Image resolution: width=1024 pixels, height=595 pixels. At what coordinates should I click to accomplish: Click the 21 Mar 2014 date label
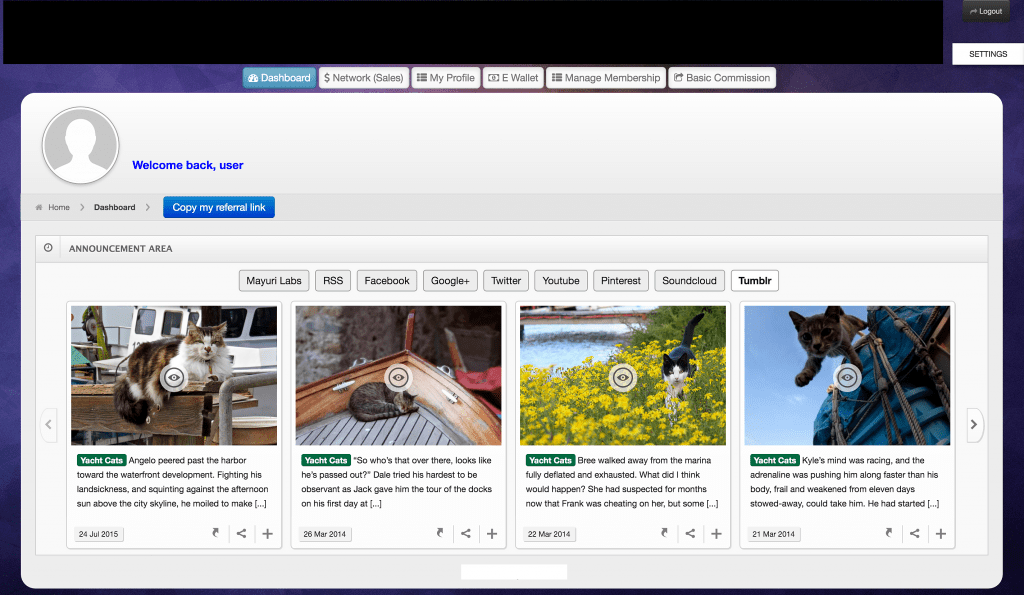[774, 534]
